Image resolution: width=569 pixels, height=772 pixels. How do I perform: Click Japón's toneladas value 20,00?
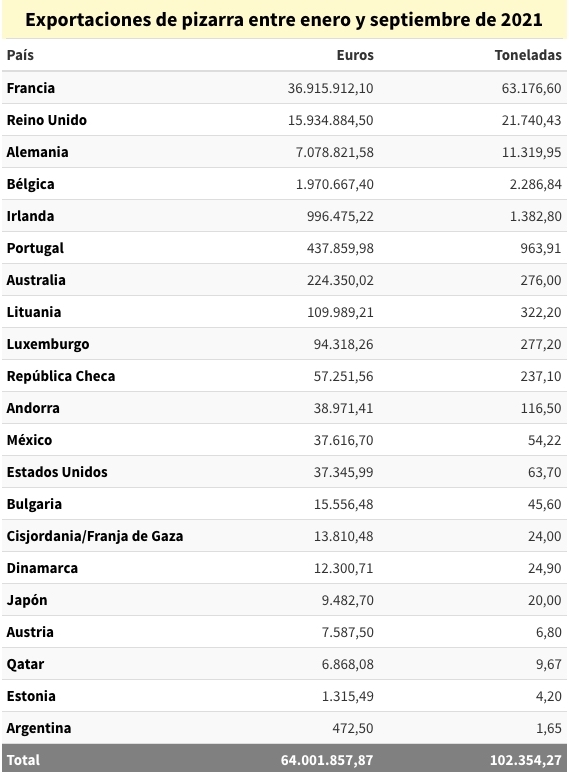tap(544, 600)
